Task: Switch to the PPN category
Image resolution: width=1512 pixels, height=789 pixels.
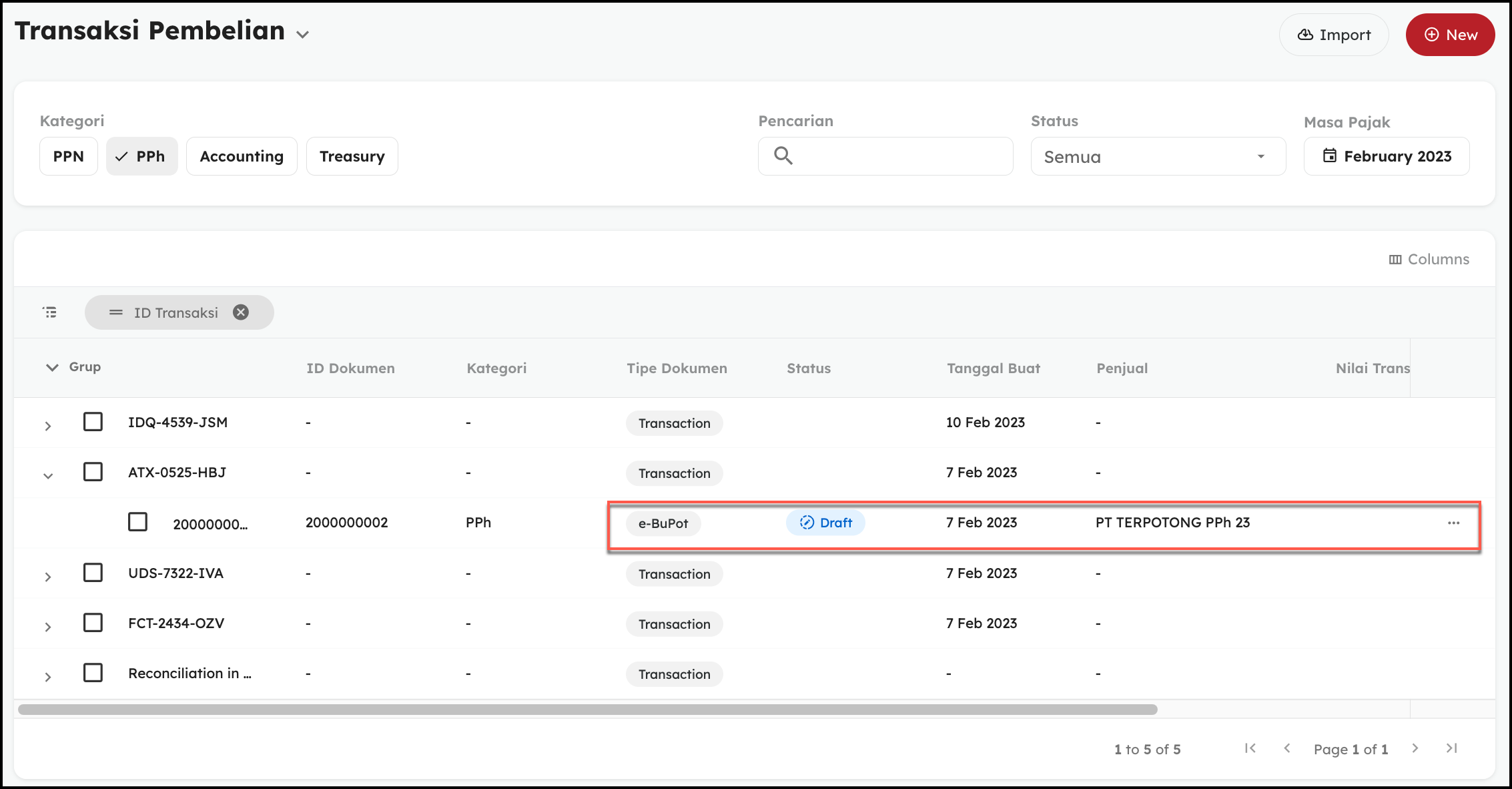Action: pos(69,156)
